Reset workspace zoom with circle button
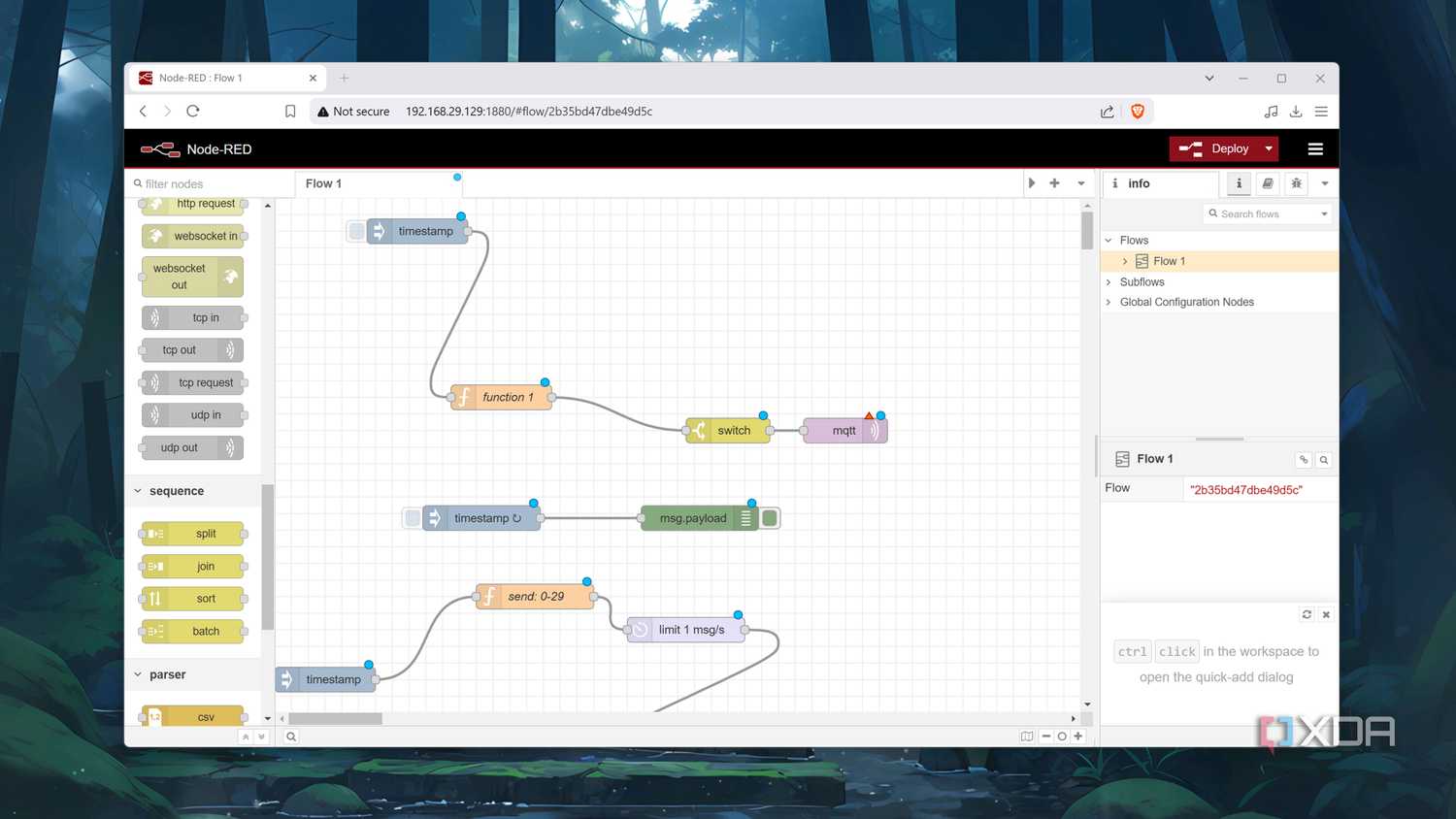Image resolution: width=1456 pixels, height=819 pixels. [1062, 737]
